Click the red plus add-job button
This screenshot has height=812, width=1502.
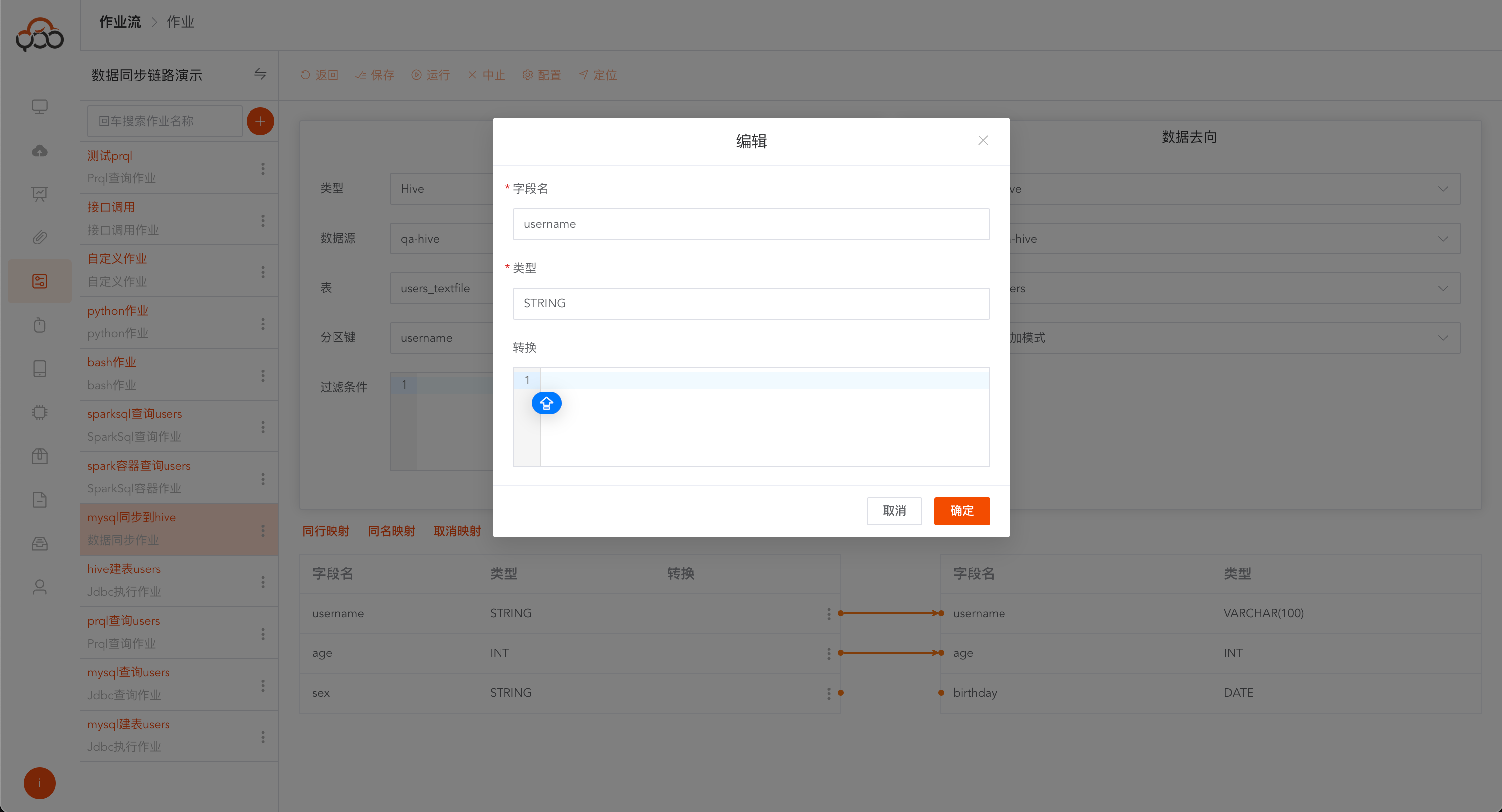[260, 121]
